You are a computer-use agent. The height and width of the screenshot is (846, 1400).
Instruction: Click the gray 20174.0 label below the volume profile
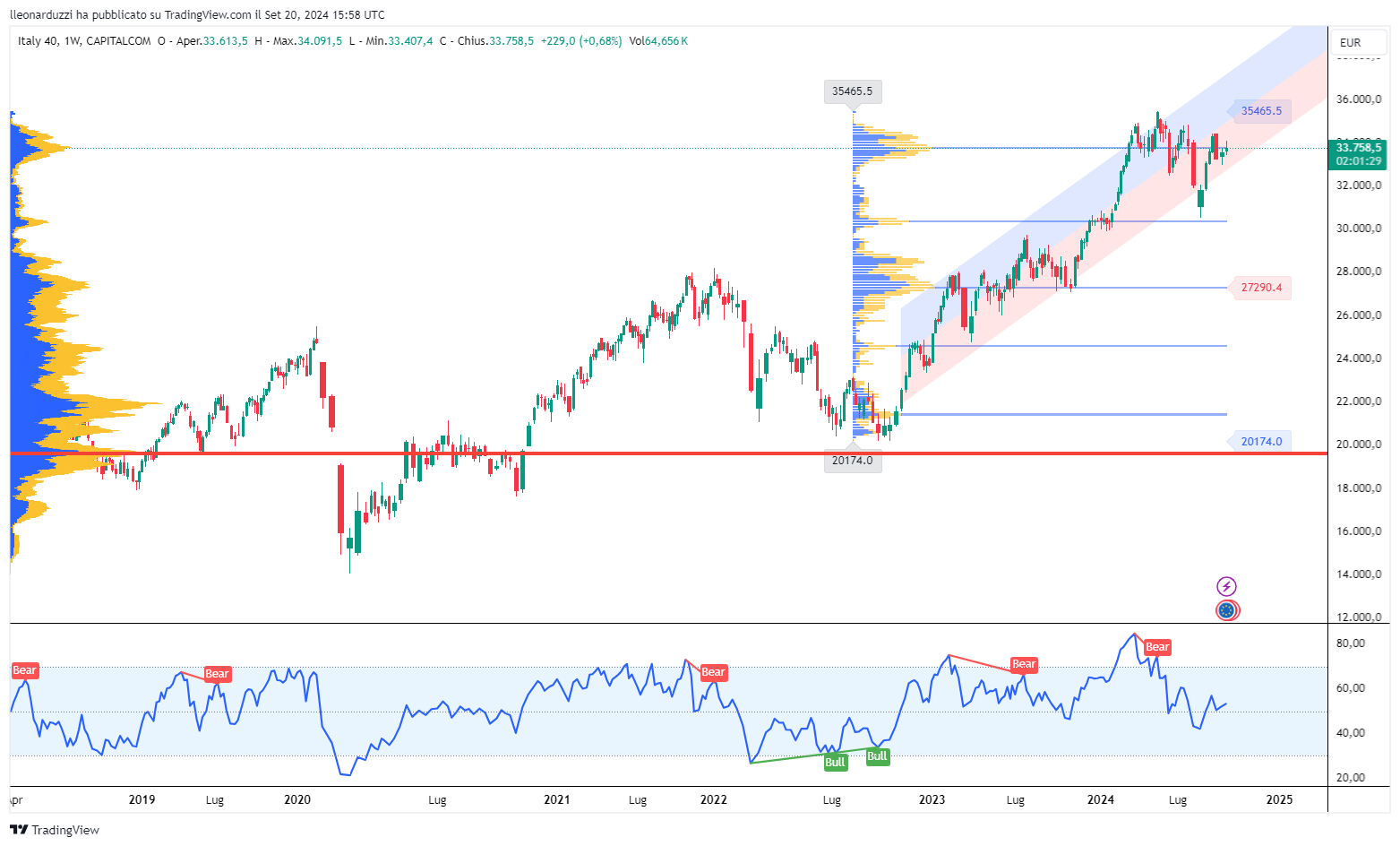point(852,461)
